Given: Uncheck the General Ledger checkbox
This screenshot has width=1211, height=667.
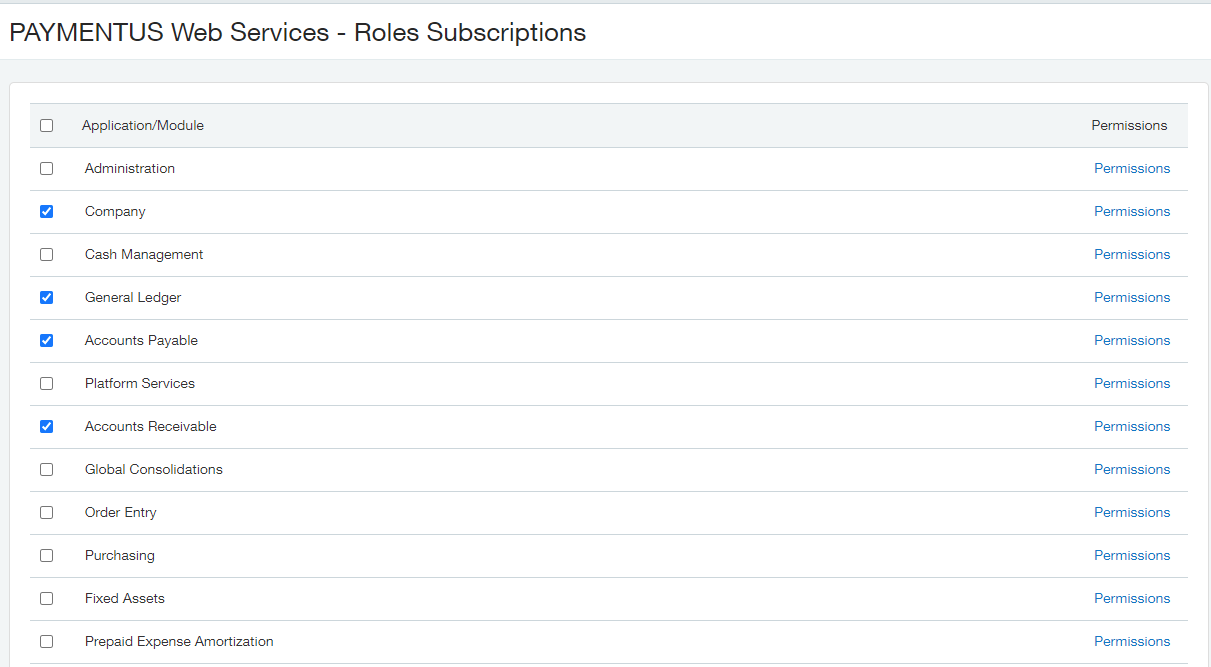Looking at the screenshot, I should pyautogui.click(x=46, y=298).
